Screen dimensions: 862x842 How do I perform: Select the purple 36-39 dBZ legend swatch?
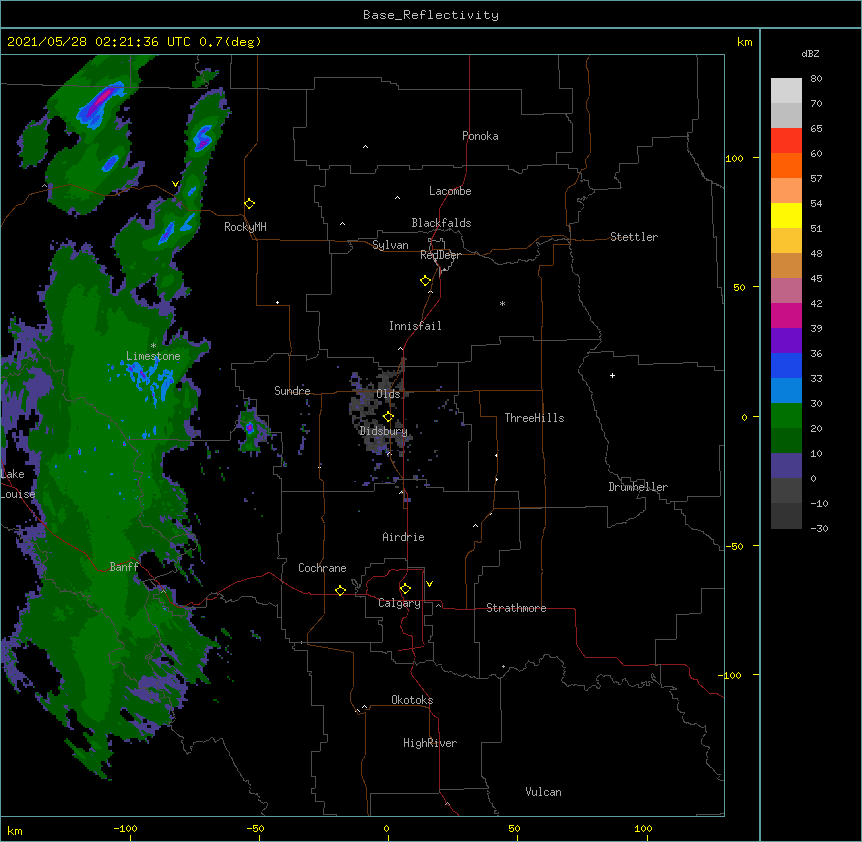786,340
